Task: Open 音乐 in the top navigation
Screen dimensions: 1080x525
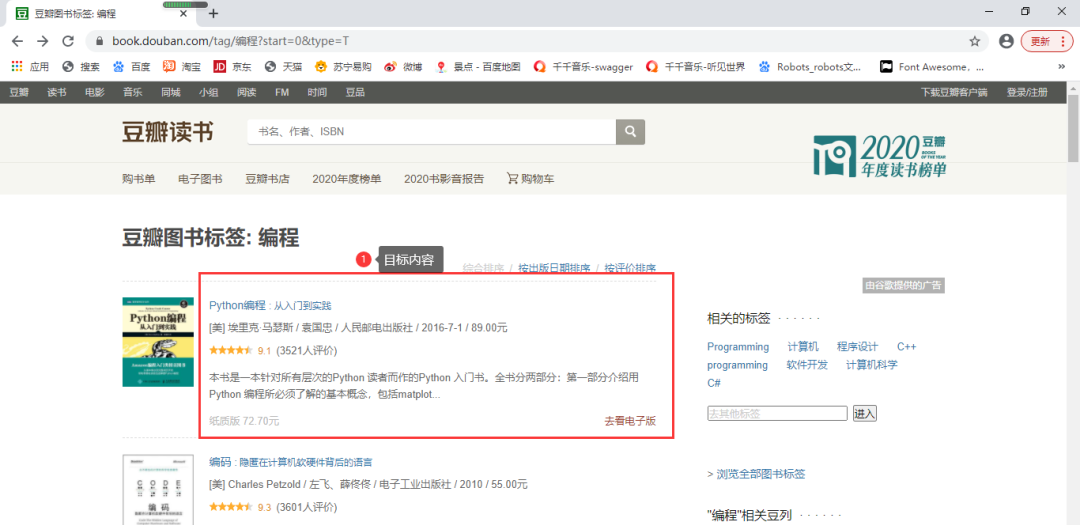Action: point(132,92)
